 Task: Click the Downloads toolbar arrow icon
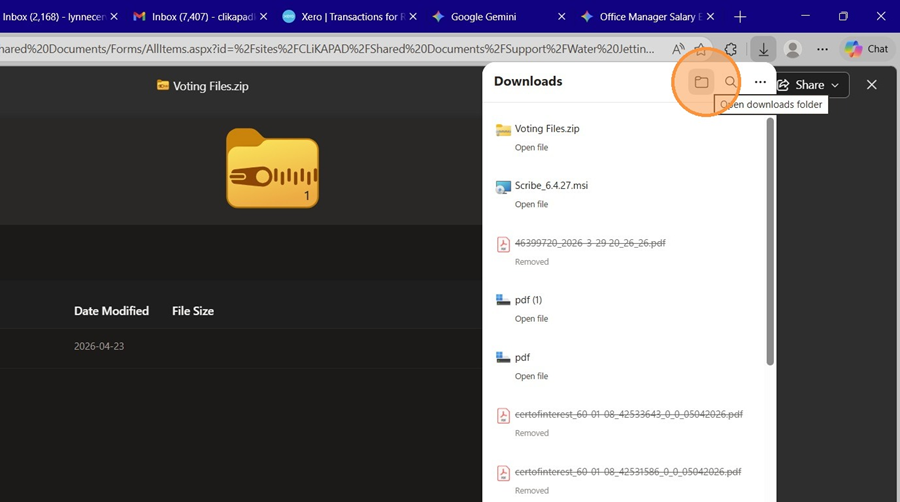tap(763, 49)
